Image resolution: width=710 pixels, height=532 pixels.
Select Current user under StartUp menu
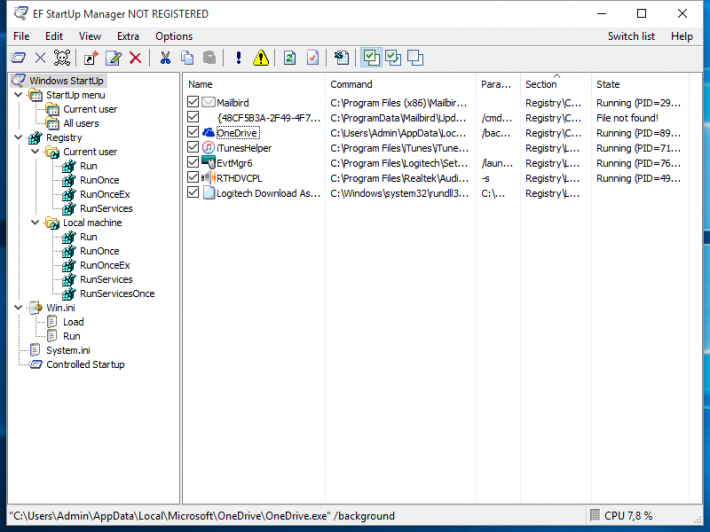pos(90,109)
